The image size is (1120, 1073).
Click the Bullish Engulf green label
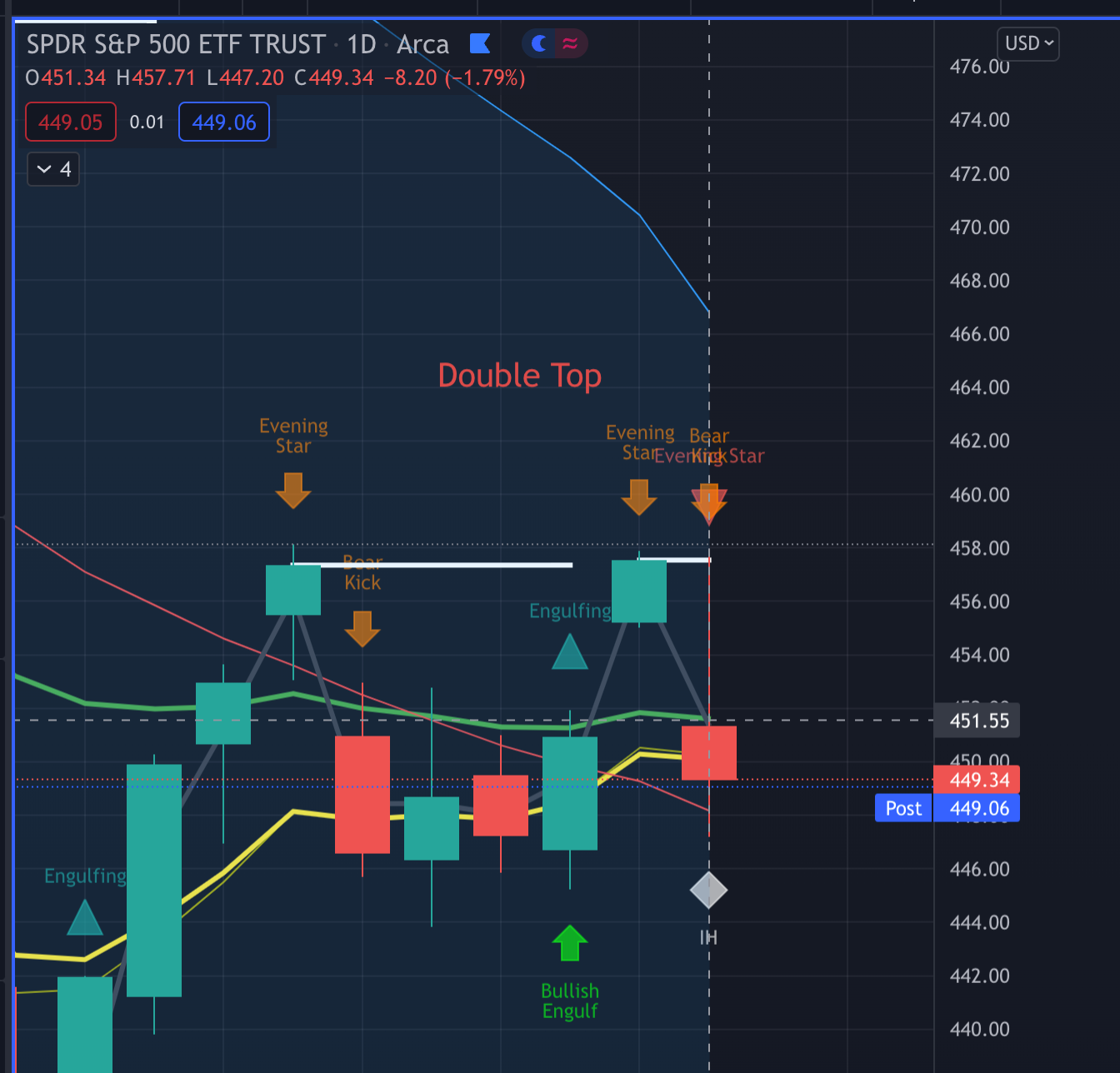(570, 1001)
